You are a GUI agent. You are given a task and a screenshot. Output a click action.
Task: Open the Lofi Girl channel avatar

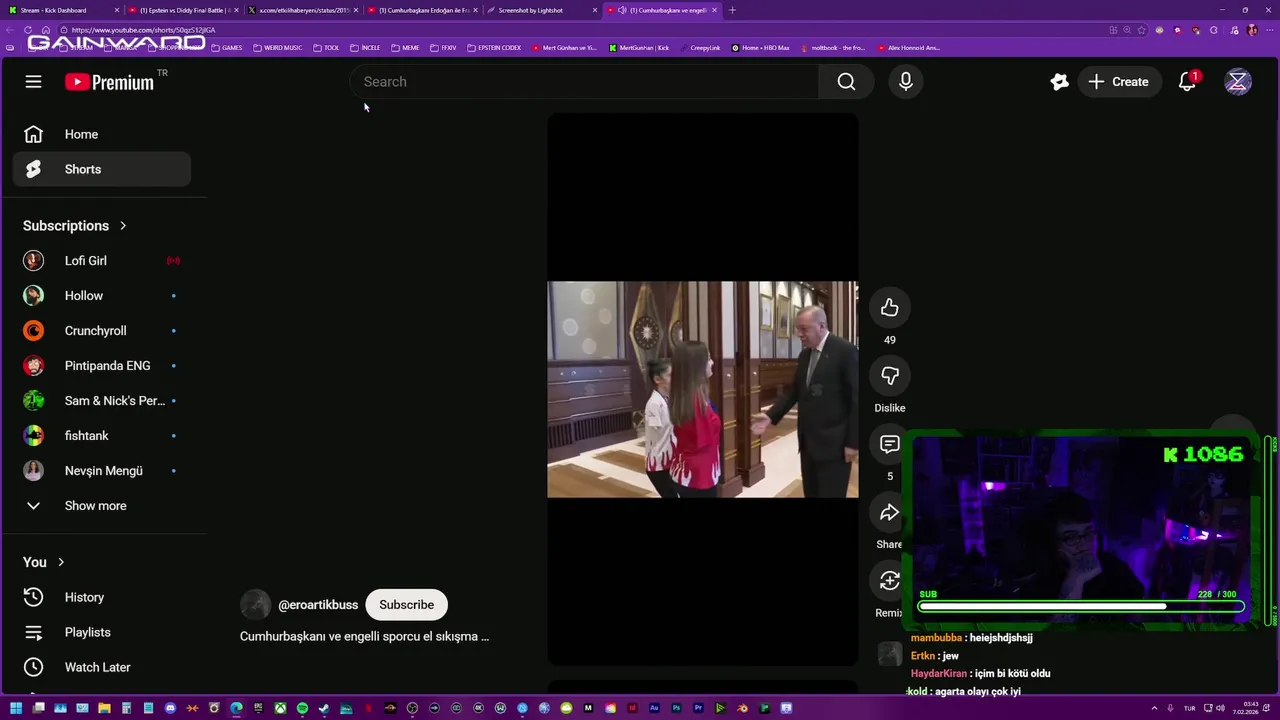[x=33, y=261]
